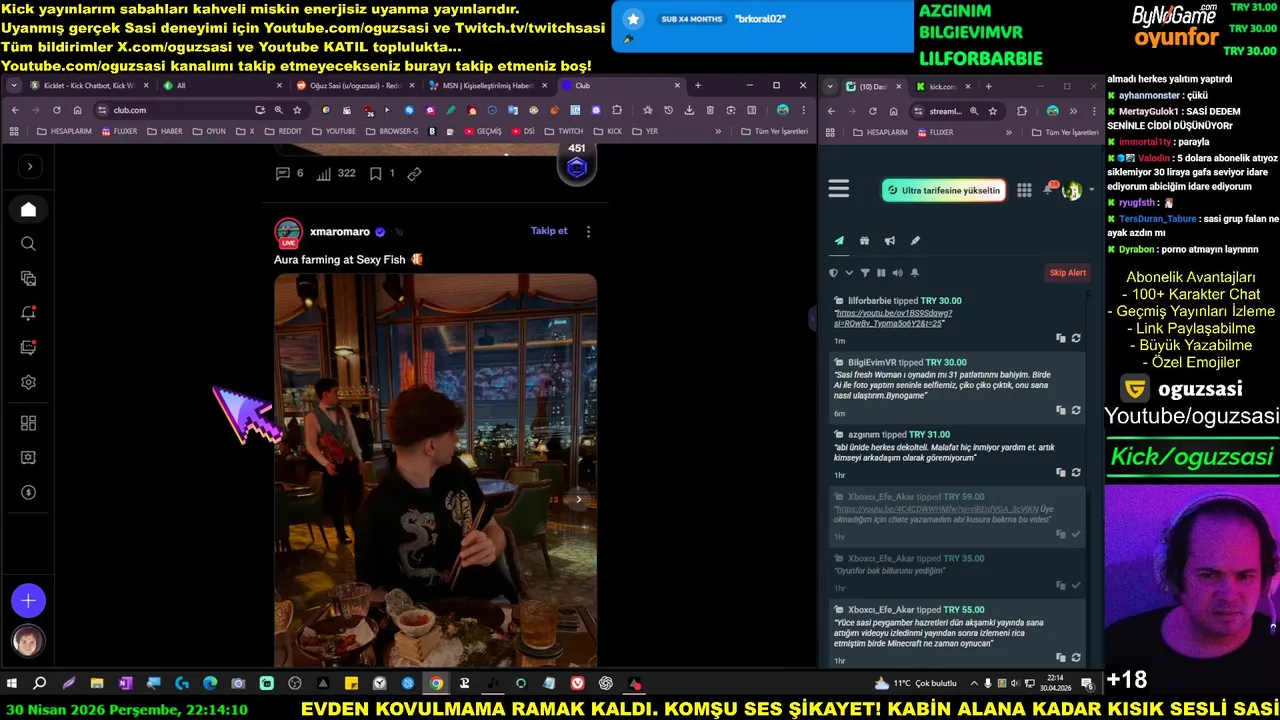Select the pen icon tab in Streamlabs

[x=914, y=240]
